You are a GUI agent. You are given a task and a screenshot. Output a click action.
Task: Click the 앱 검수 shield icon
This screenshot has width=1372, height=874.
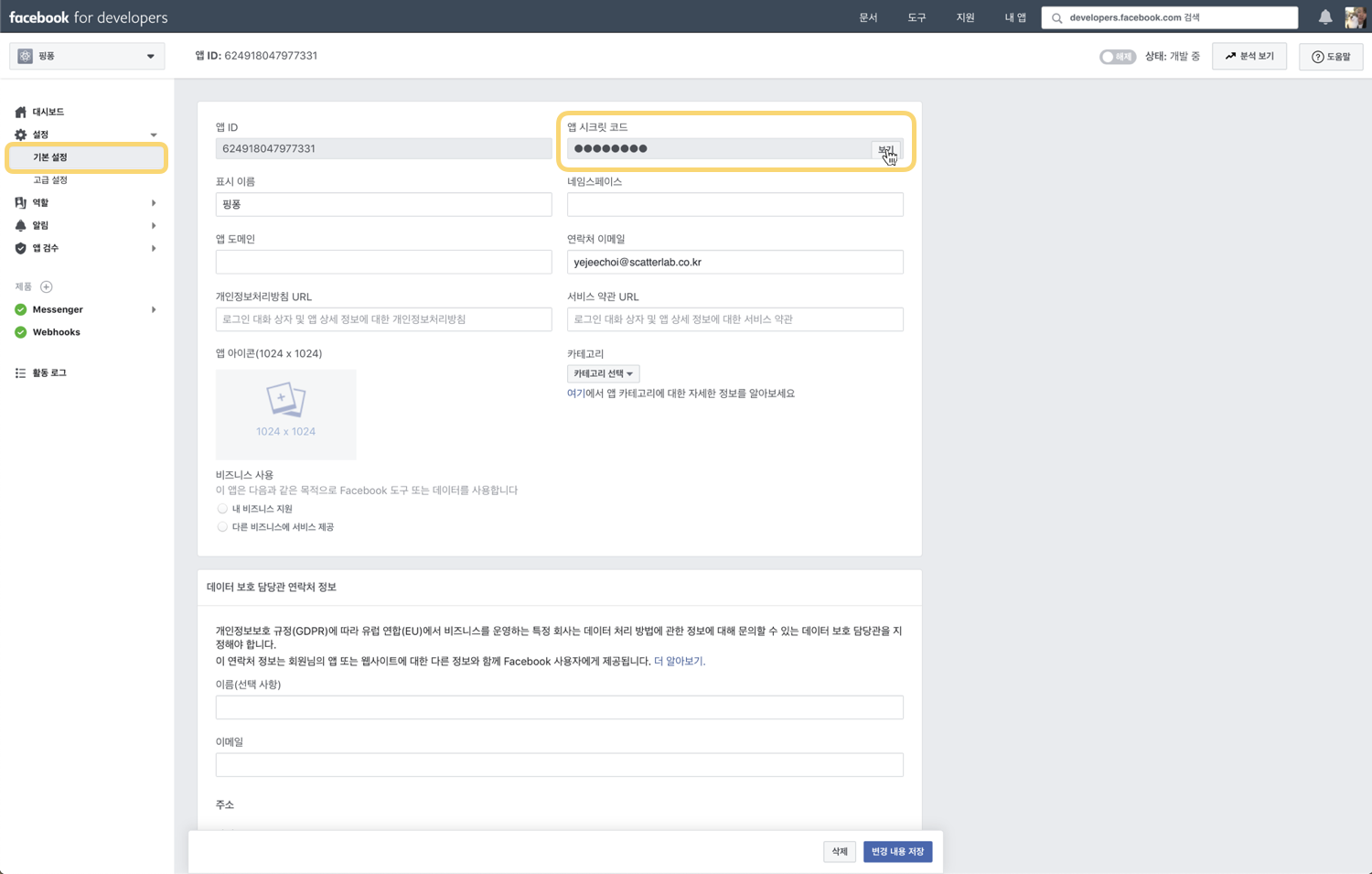(x=20, y=248)
